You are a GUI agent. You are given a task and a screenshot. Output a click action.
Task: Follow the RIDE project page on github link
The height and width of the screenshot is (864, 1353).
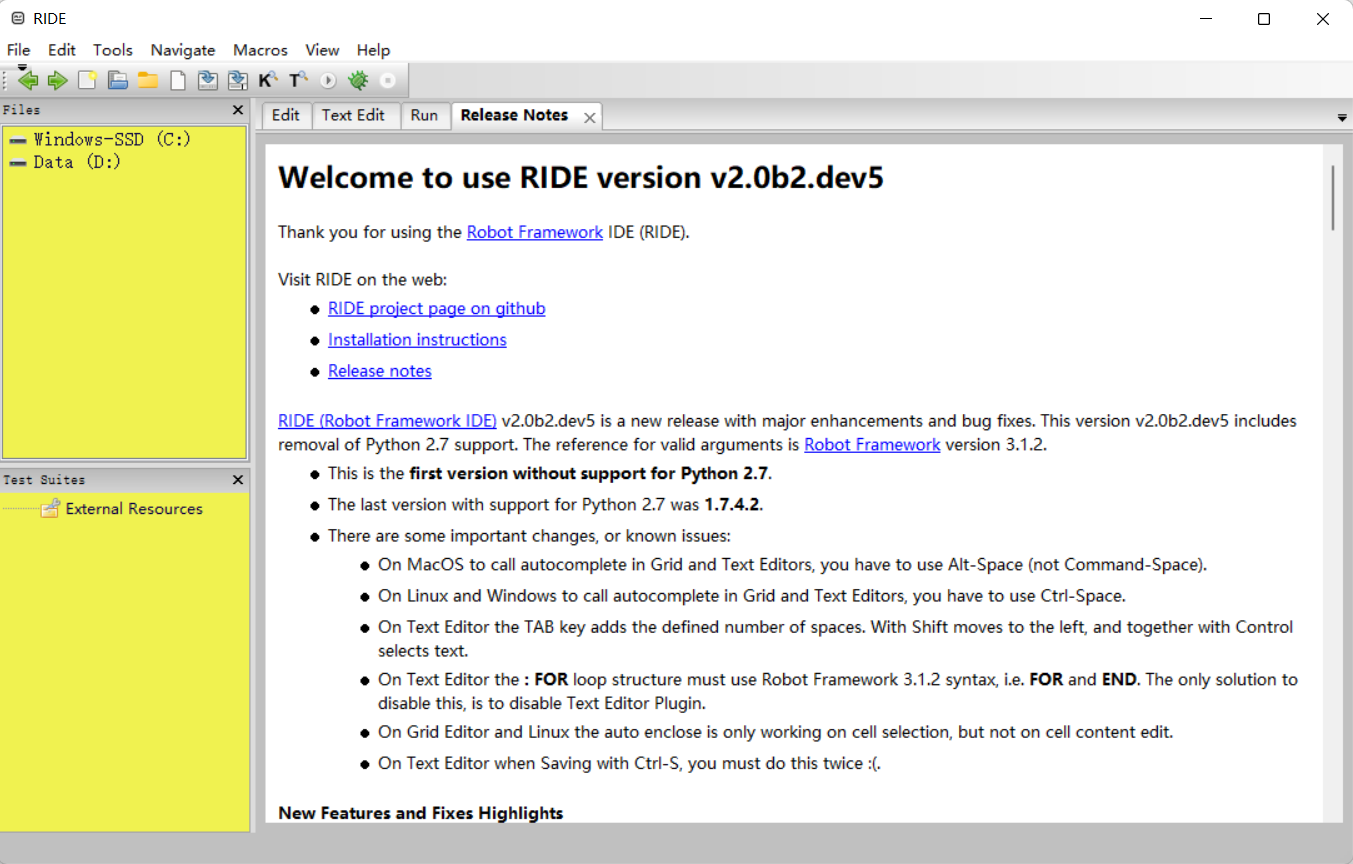[436, 308]
